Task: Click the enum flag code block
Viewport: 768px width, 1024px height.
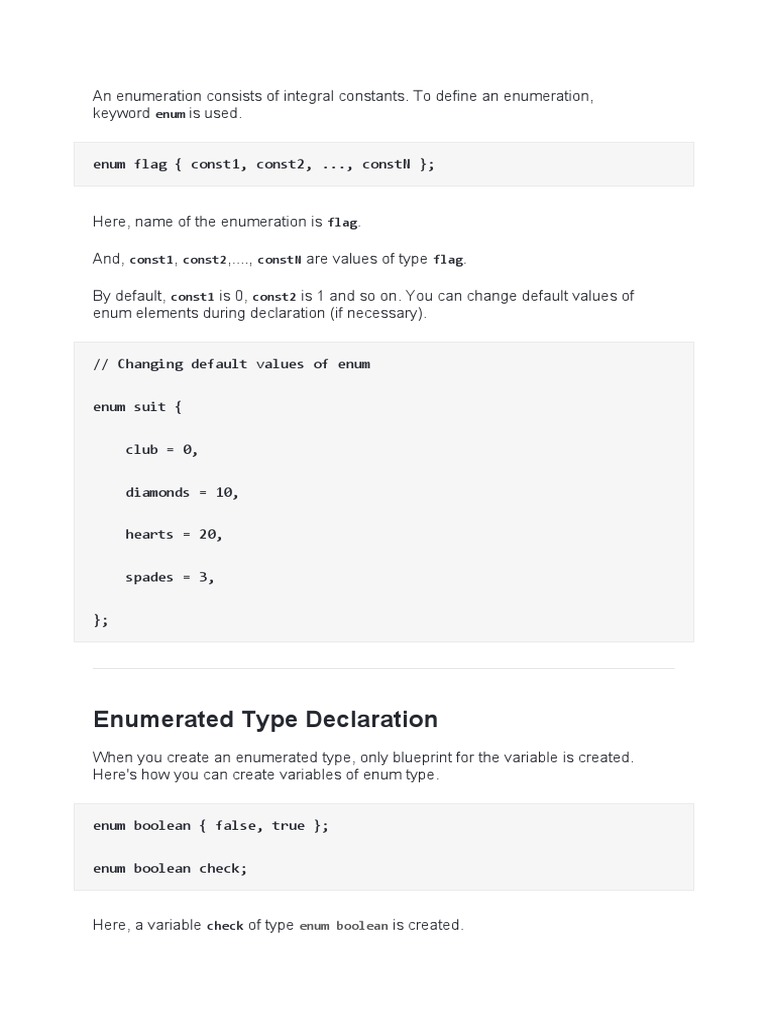Action: [264, 164]
